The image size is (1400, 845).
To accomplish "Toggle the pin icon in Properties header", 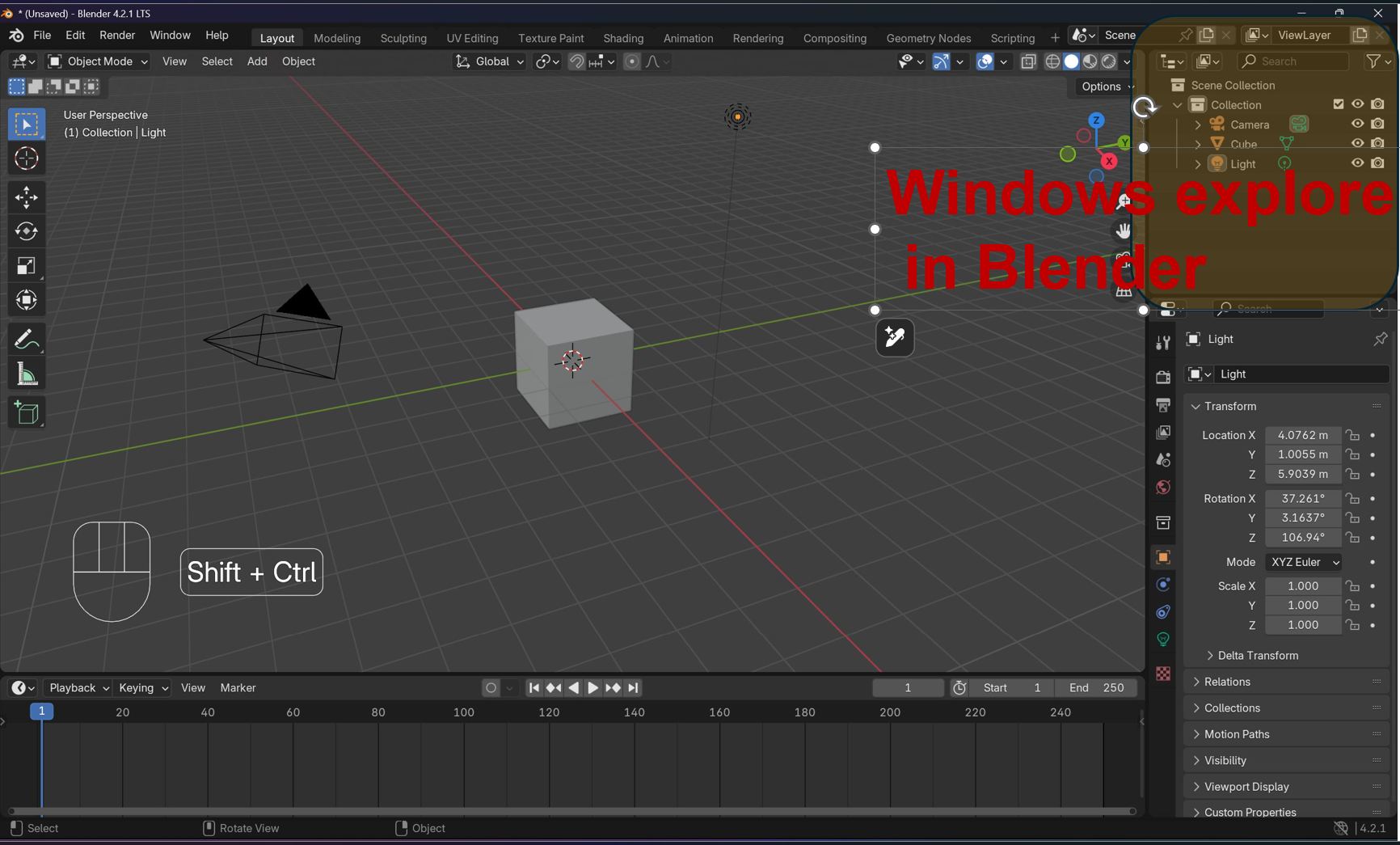I will coord(1381,339).
